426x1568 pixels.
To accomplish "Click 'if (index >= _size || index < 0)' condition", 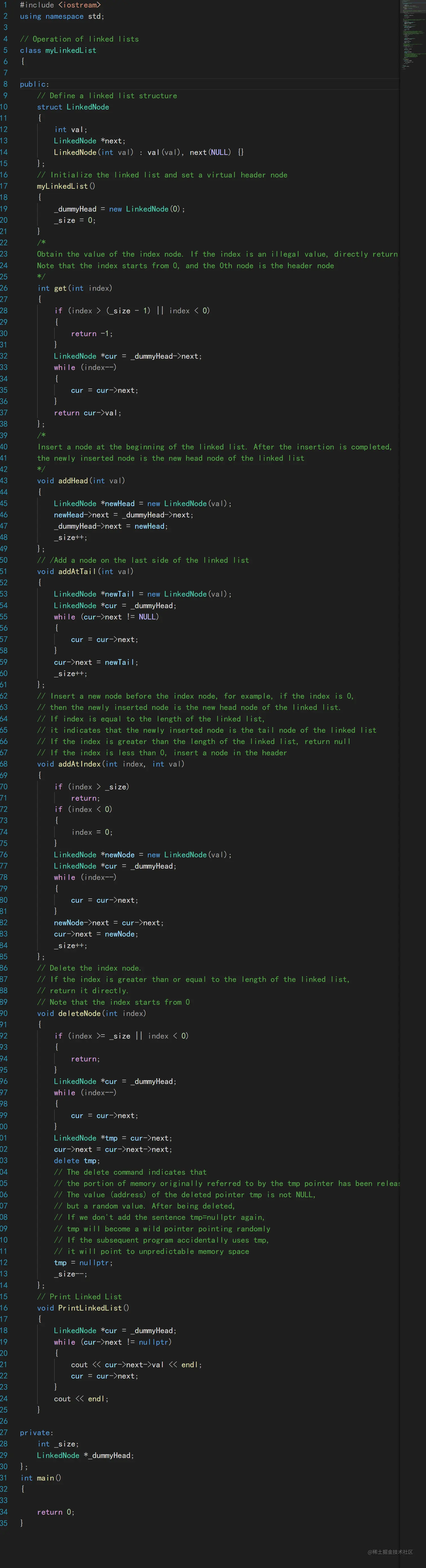I will click(121, 1037).
